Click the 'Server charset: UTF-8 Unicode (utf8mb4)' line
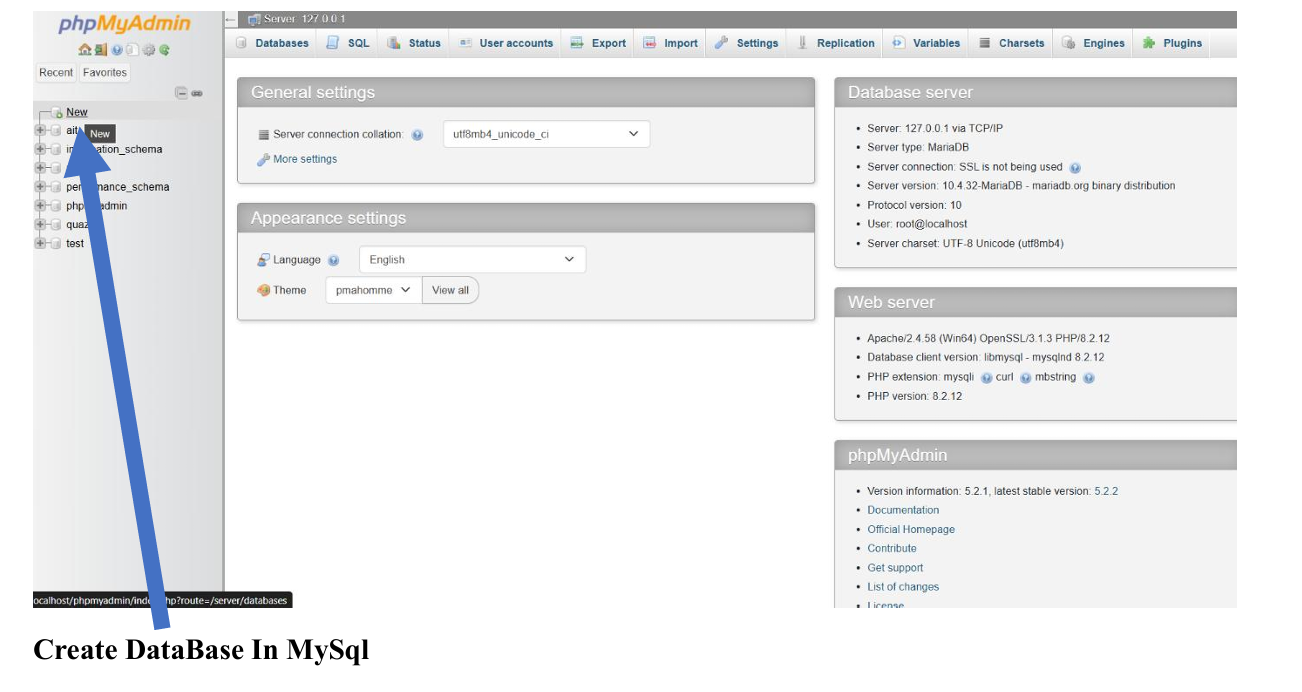Screen dimensions: 1302x692 click(965, 243)
